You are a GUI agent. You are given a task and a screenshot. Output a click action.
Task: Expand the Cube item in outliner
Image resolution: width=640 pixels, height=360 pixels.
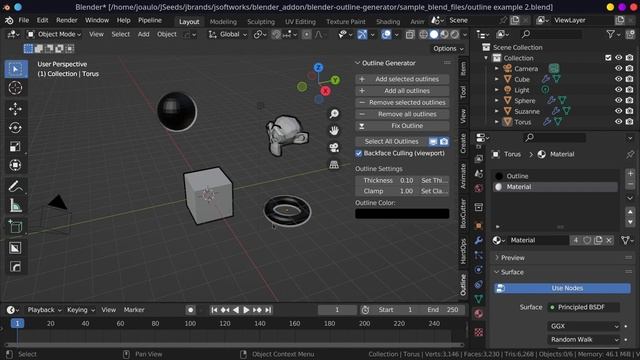[x=497, y=79]
